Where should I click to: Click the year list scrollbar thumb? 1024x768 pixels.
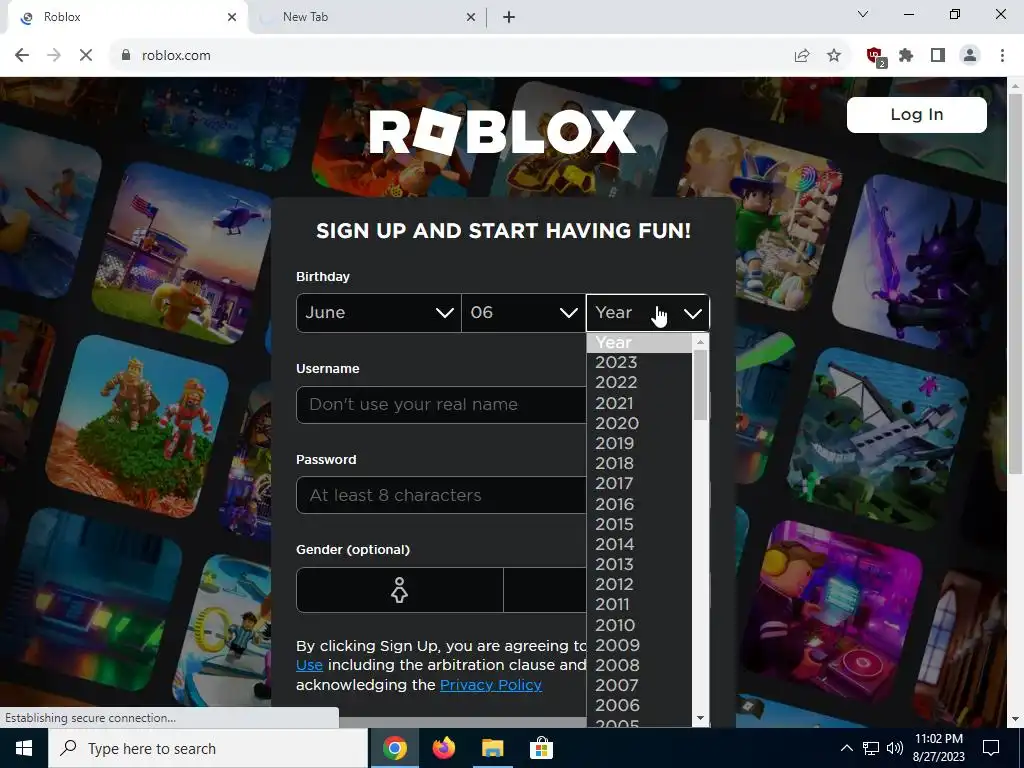(x=700, y=385)
